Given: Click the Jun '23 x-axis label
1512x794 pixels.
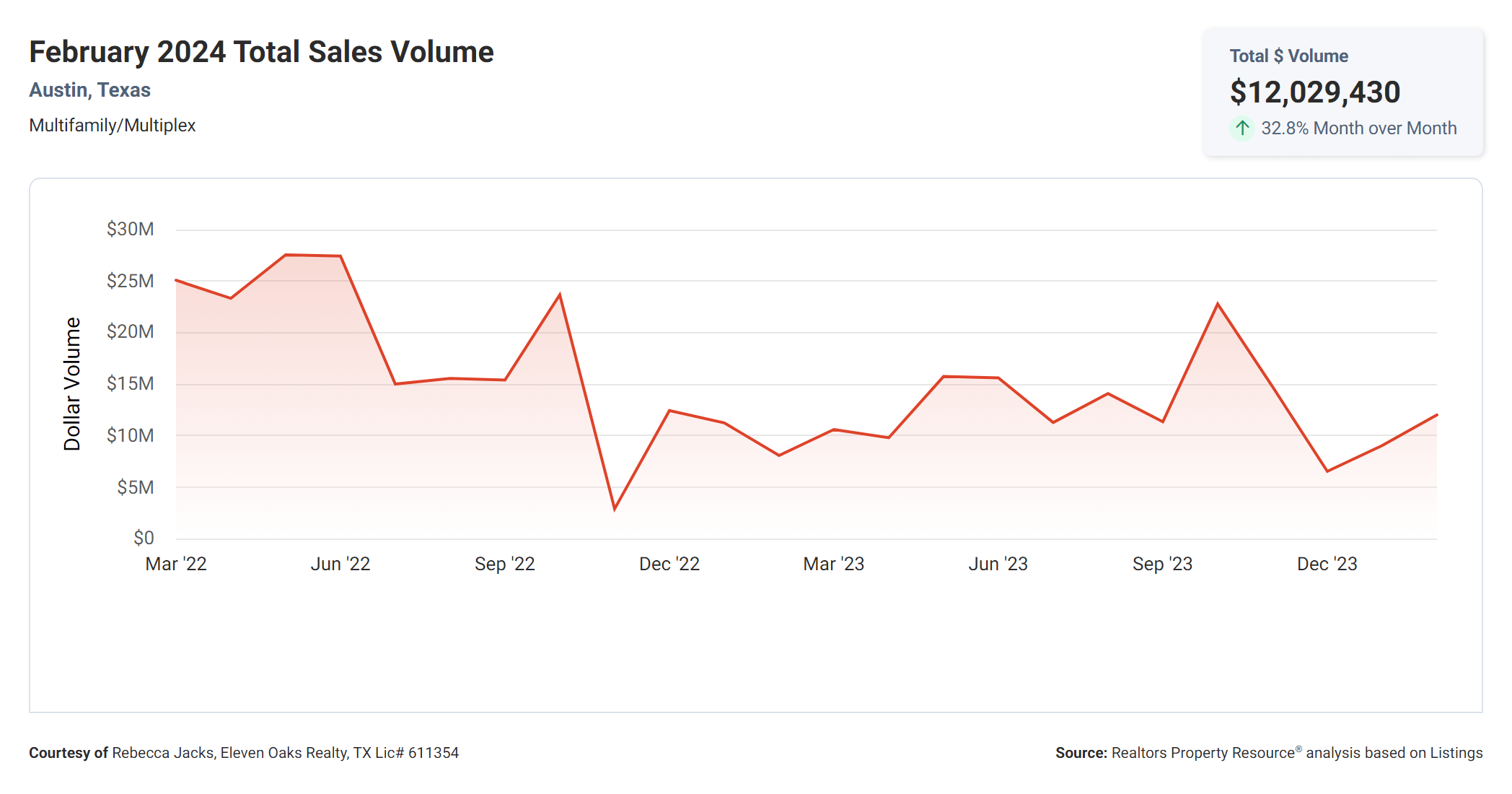Looking at the screenshot, I should click(x=998, y=564).
